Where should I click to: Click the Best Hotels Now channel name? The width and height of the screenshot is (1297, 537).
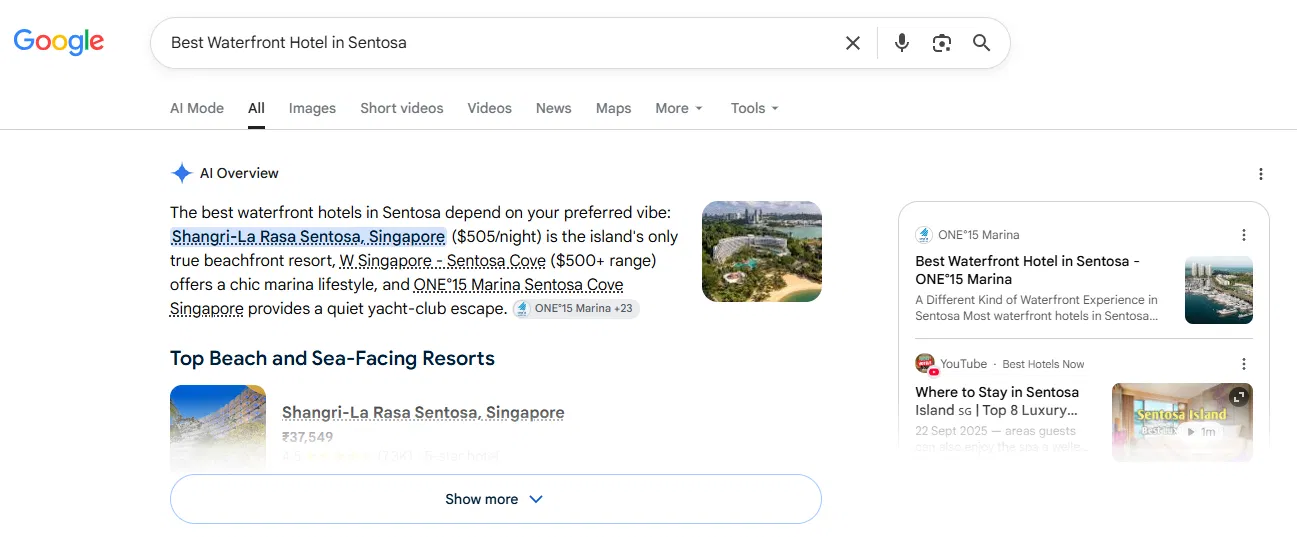pyautogui.click(x=1043, y=364)
